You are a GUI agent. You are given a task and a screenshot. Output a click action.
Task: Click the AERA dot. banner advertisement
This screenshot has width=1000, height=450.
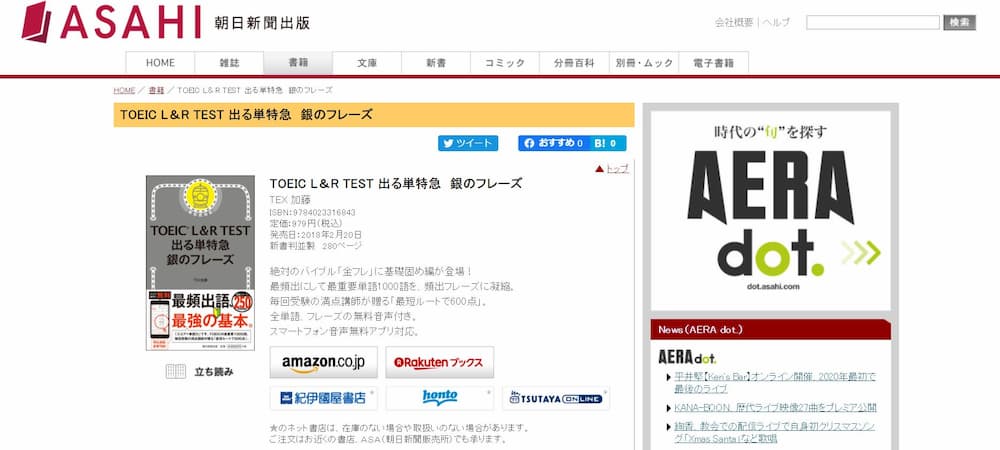770,210
